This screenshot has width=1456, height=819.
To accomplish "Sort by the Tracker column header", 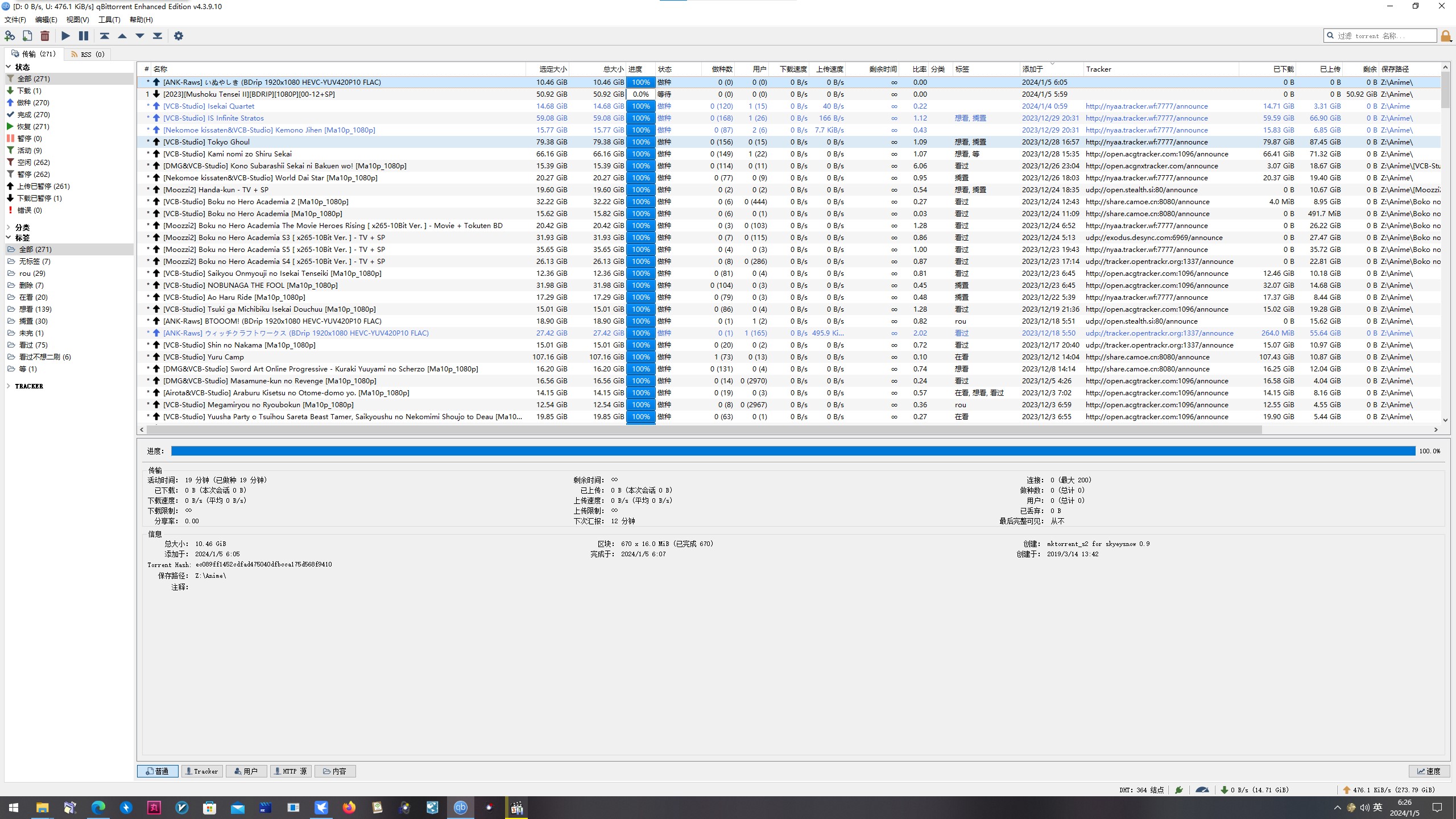I will (x=1161, y=69).
